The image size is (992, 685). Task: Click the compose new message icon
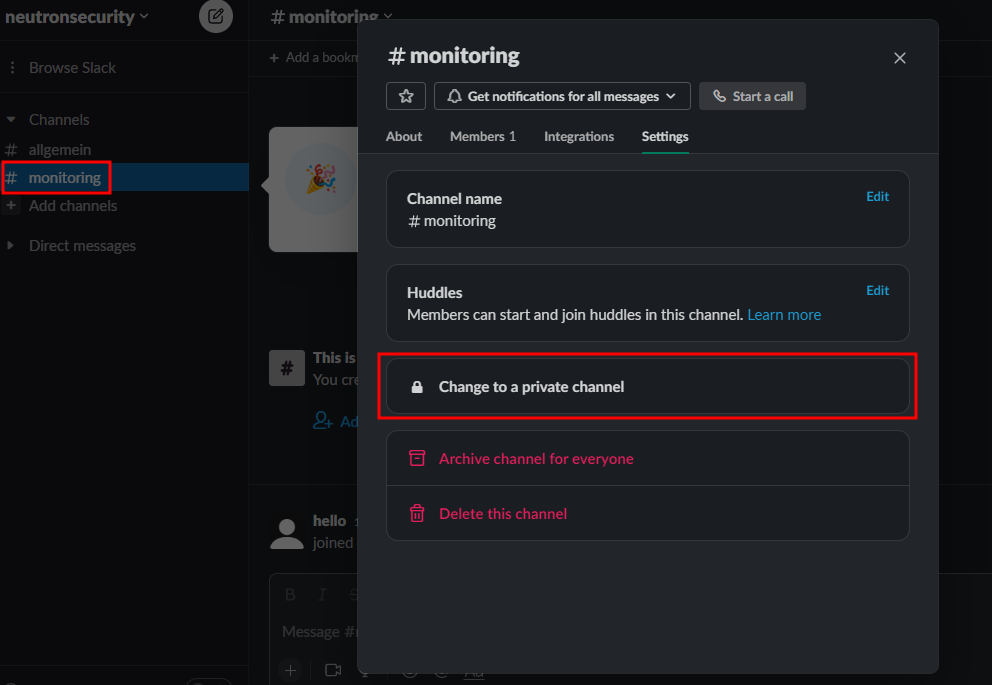pos(215,16)
